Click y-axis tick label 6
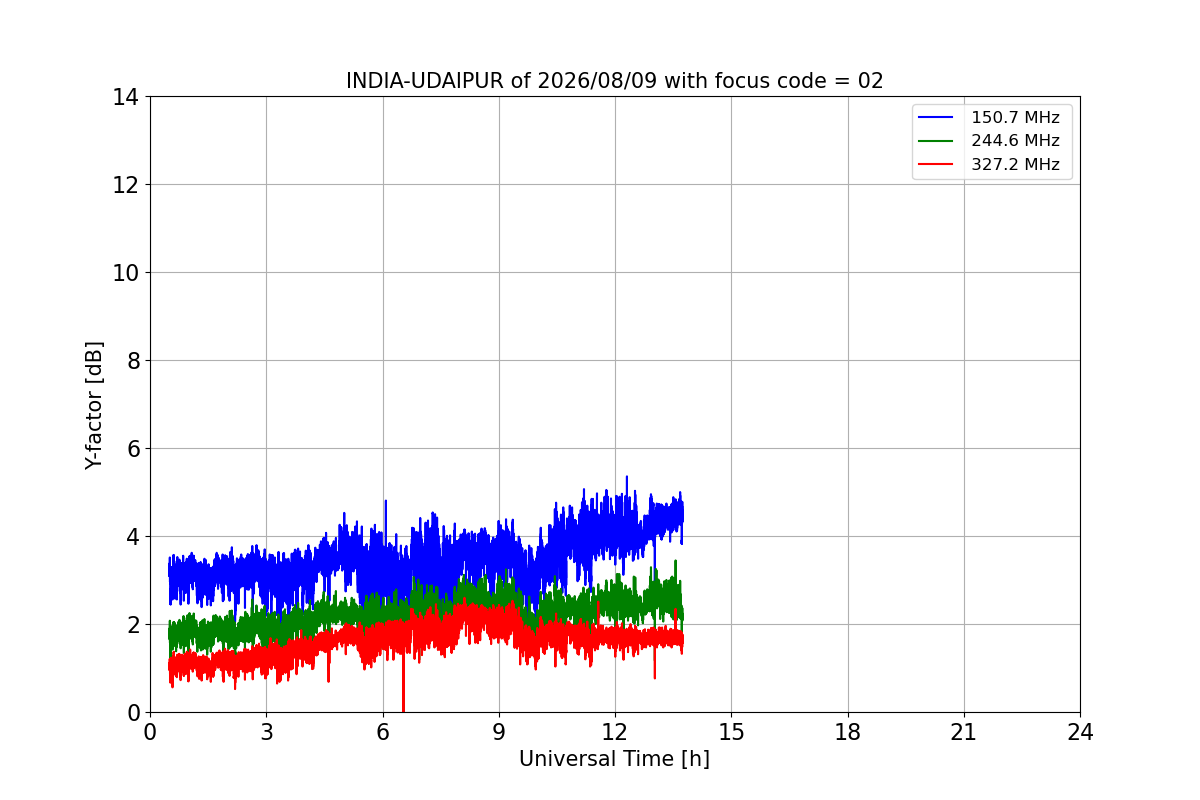The image size is (1200, 800). click(x=131, y=449)
